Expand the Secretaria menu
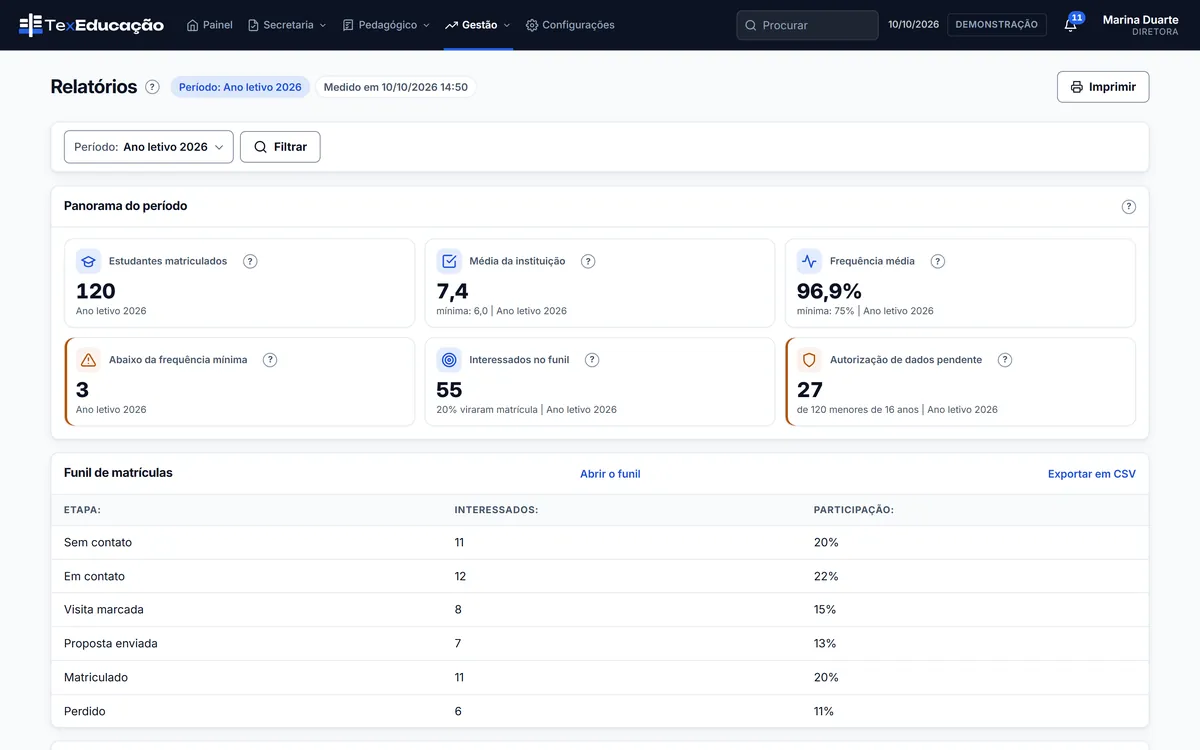The image size is (1200, 750). [287, 25]
